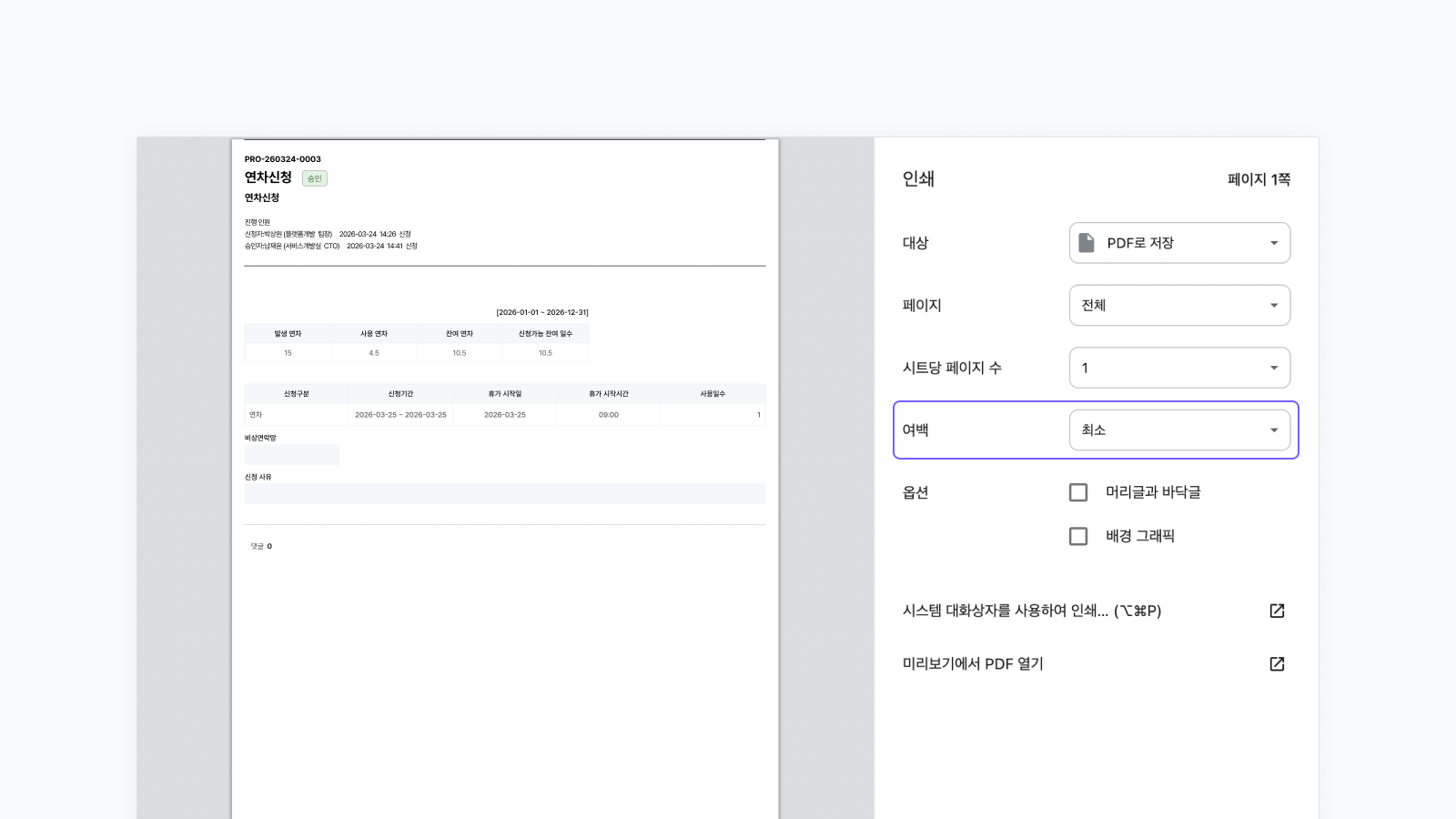This screenshot has height=819, width=1456.
Task: Click the 사용일수 column header
Action: 713,394
